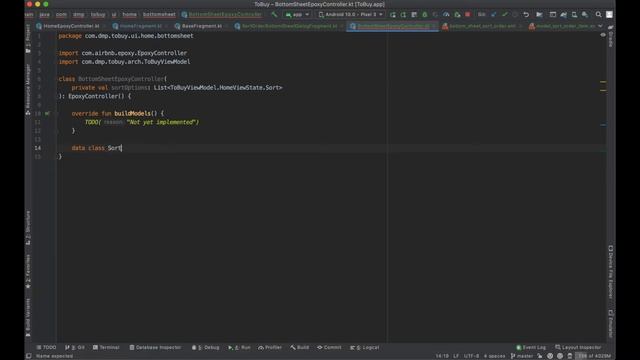Click the master git branch widget
Image resolution: width=640 pixels, height=360 pixels.
pyautogui.click(x=522, y=356)
